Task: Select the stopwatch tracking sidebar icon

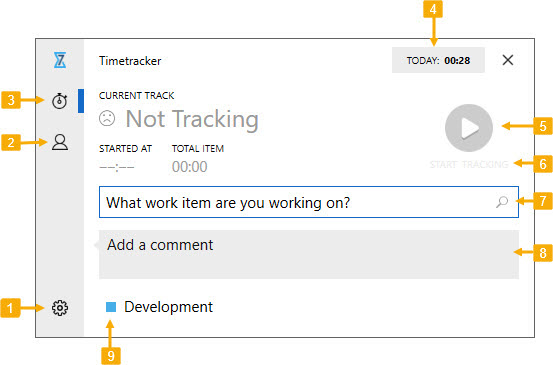Action: (60, 101)
